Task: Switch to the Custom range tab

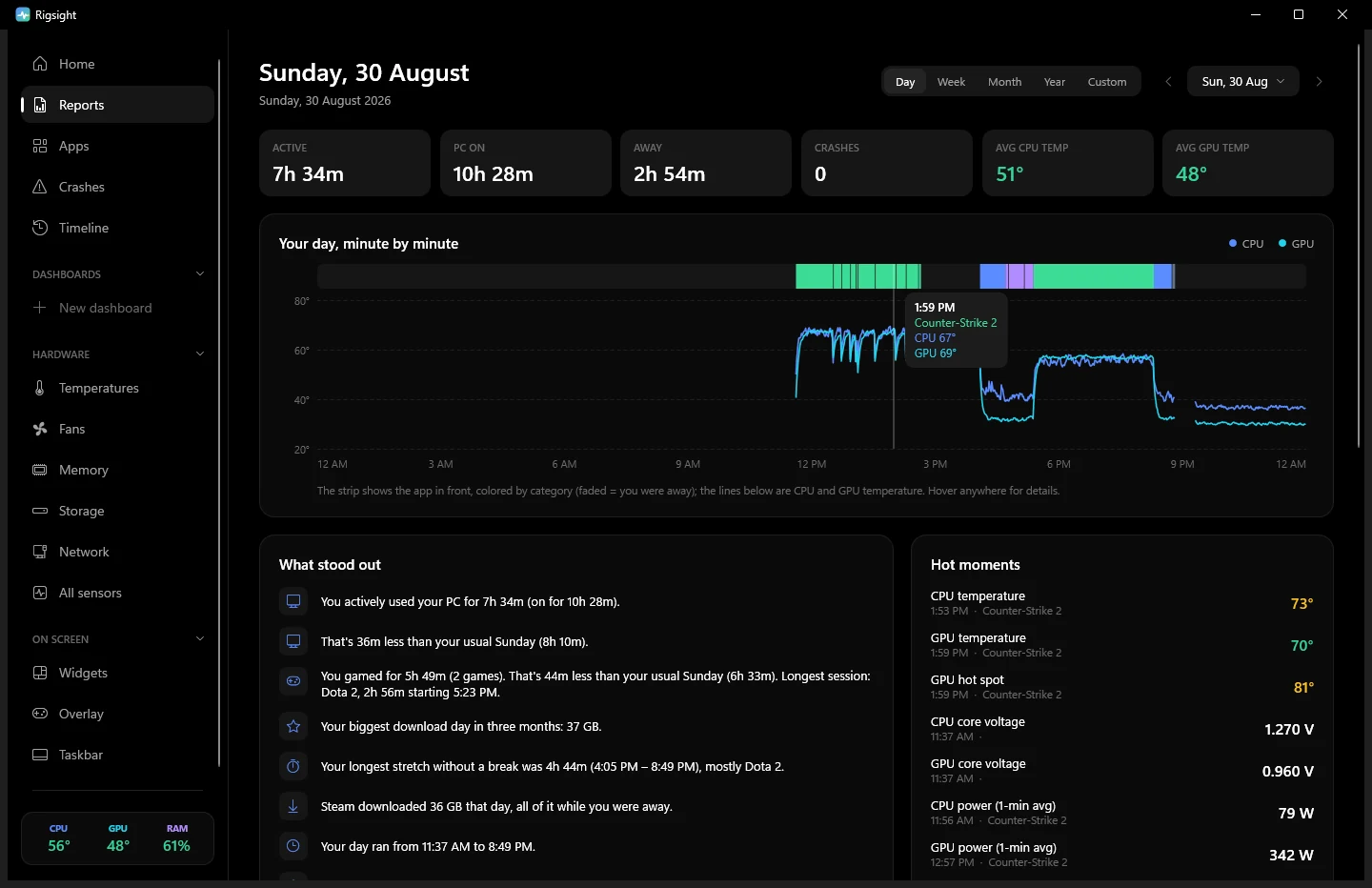Action: coord(1107,82)
